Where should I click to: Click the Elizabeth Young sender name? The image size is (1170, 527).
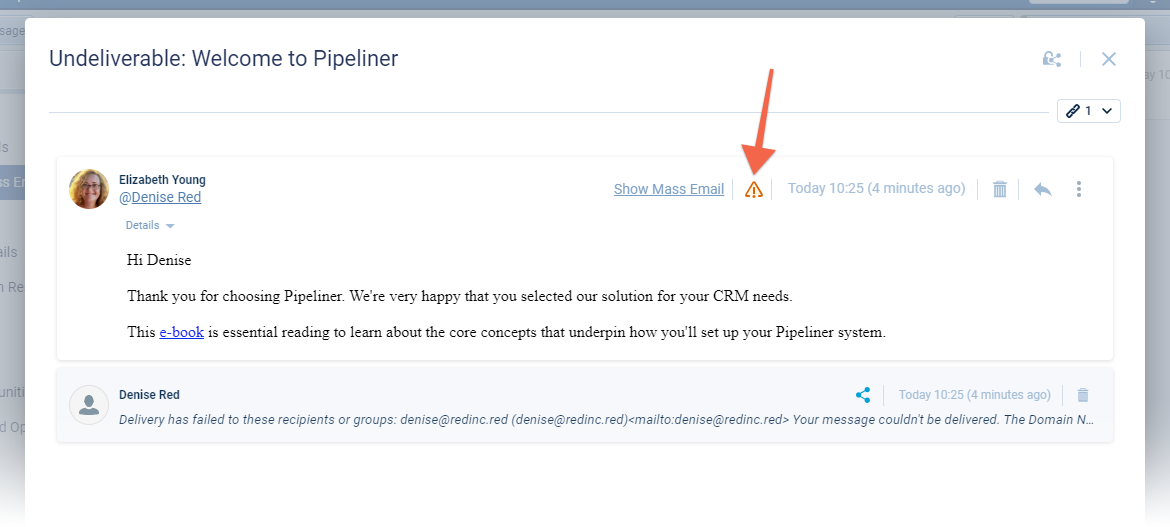point(162,180)
